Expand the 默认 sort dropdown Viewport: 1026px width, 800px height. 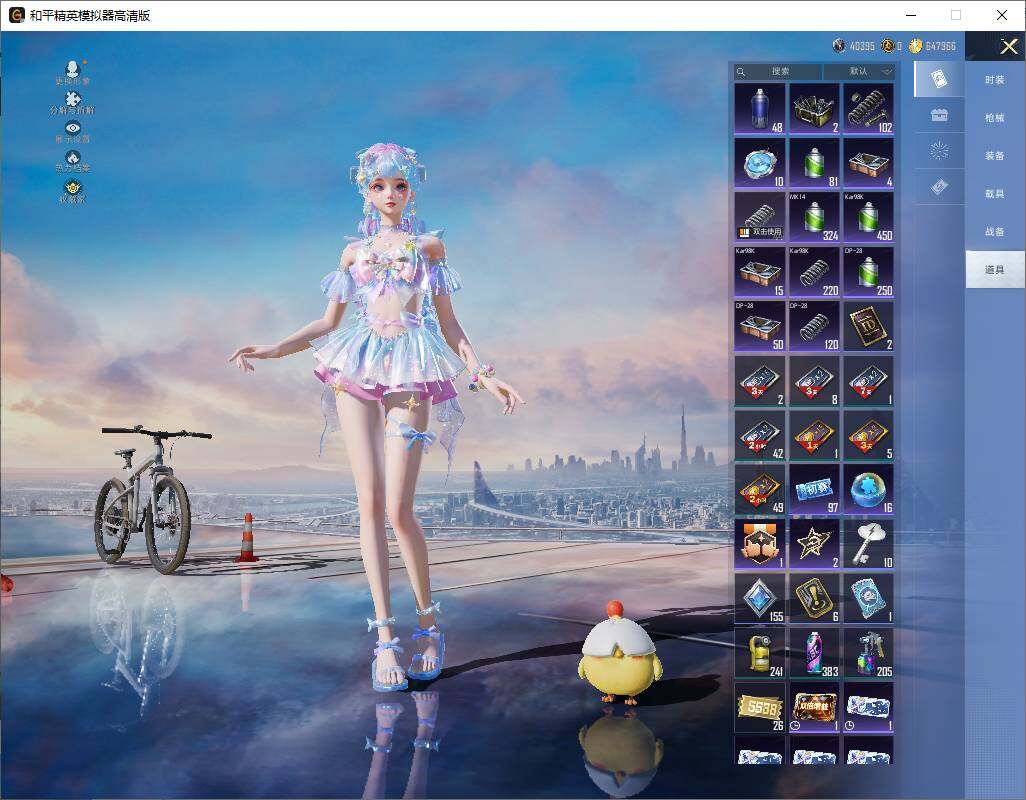coord(859,71)
